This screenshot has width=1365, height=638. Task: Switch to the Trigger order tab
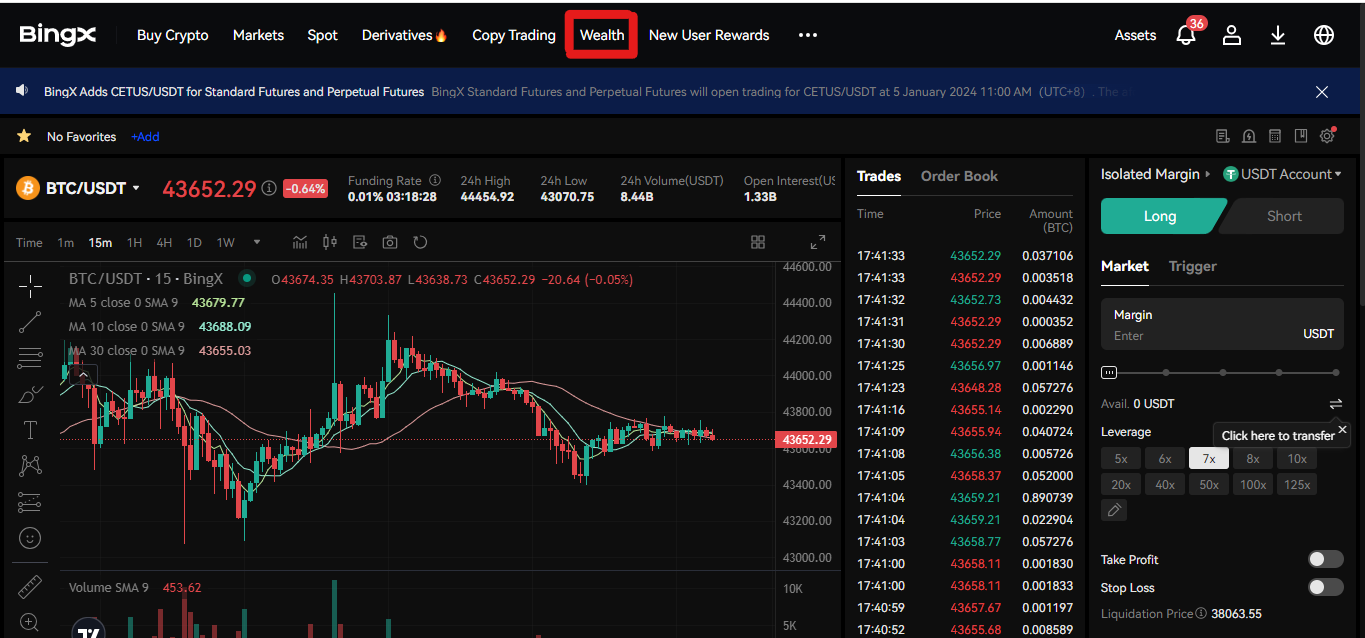[x=1193, y=266]
